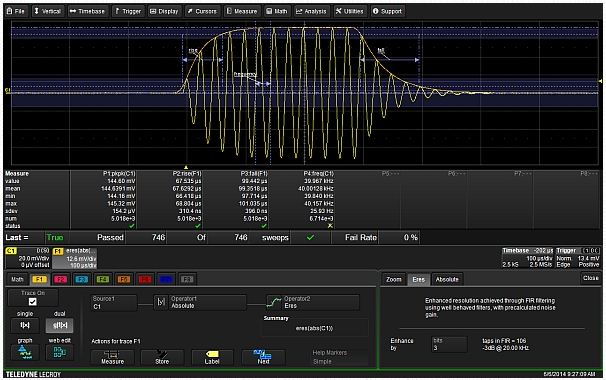The height and width of the screenshot is (380, 606).
Task: Open the C1 channel descriptor box
Action: pyautogui.click(x=28, y=258)
